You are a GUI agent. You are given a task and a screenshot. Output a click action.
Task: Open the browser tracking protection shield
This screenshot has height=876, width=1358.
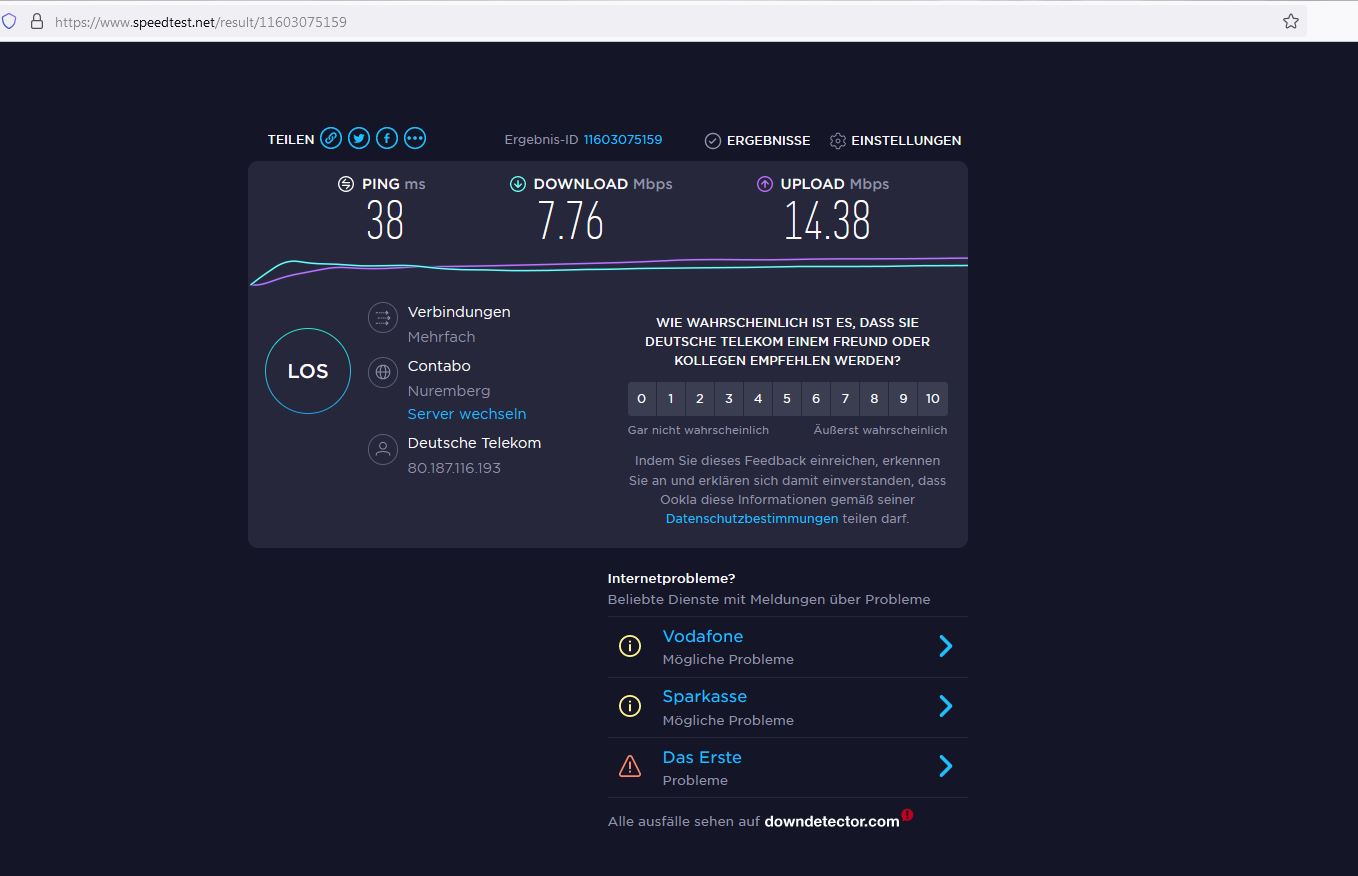point(10,21)
